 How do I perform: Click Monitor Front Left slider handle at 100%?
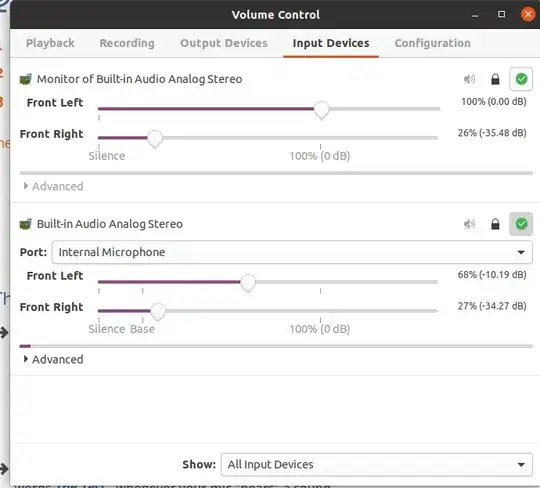coord(322,110)
